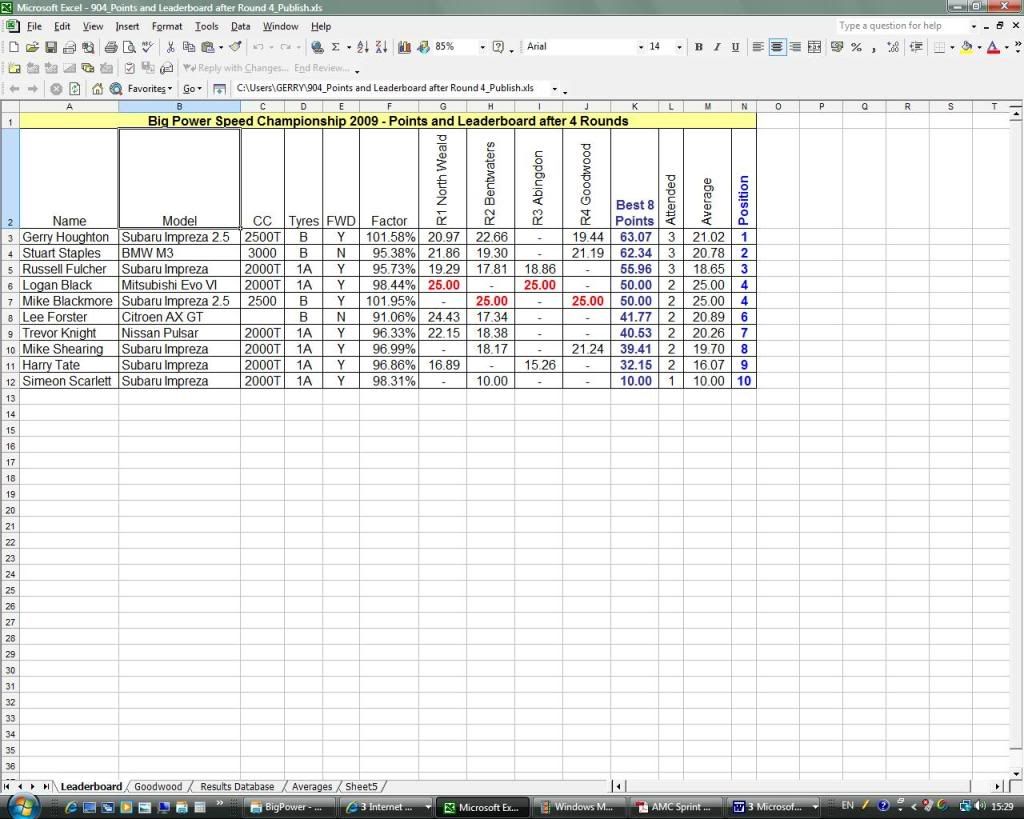This screenshot has height=819, width=1024.
Task: Paste from the clipboard
Action: point(208,47)
